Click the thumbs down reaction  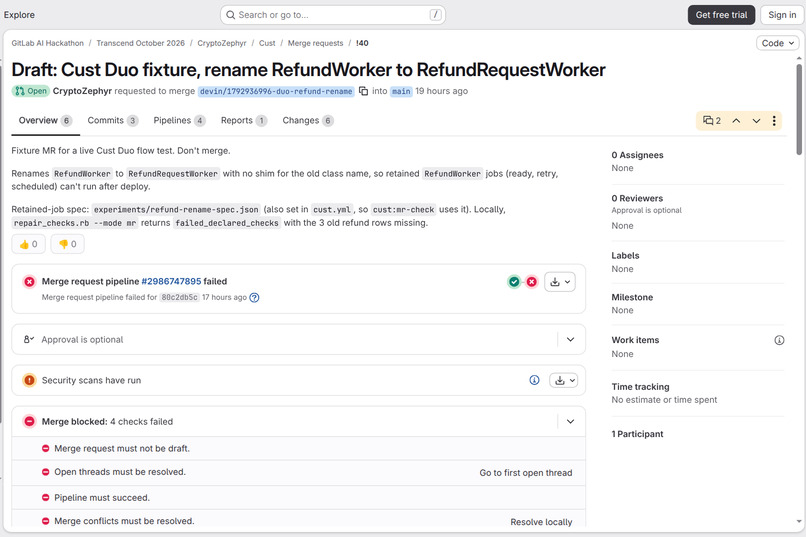click(67, 244)
